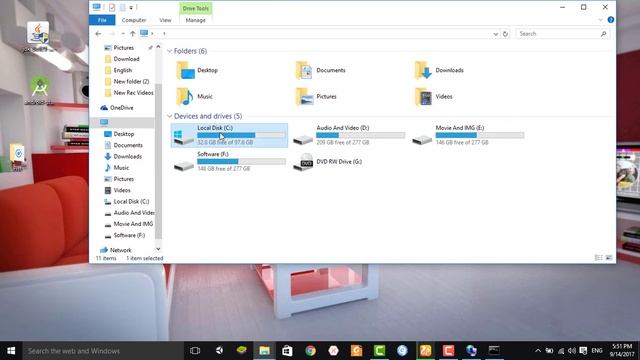The width and height of the screenshot is (640, 360).
Task: Open File Explorer taskbar icon
Action: pyautogui.click(x=264, y=351)
